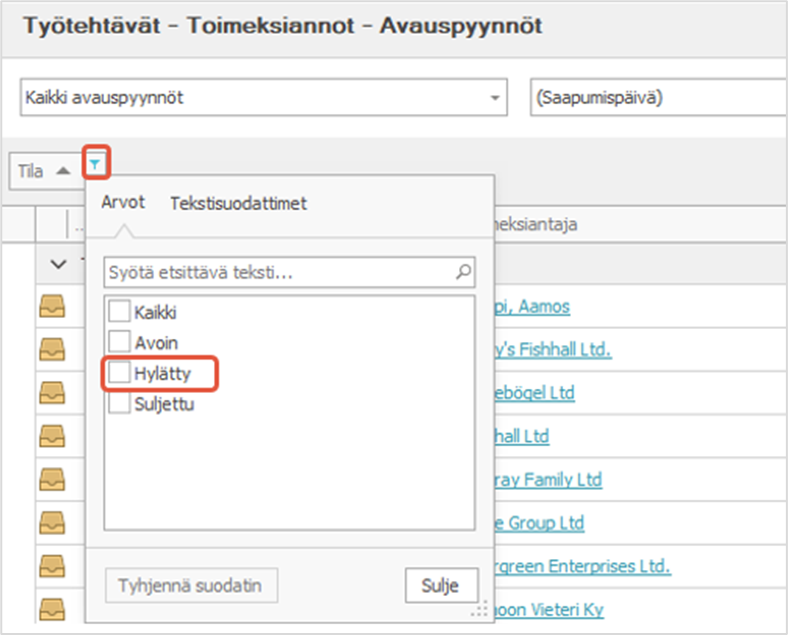Click the filter funnel icon beside Tila
The width and height of the screenshot is (788, 635).
pos(94,162)
